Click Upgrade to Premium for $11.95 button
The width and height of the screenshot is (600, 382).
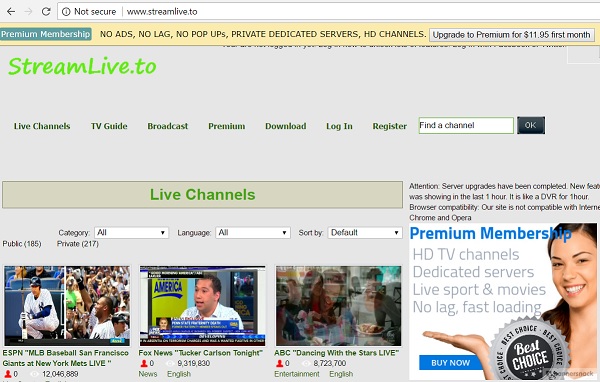pos(511,35)
